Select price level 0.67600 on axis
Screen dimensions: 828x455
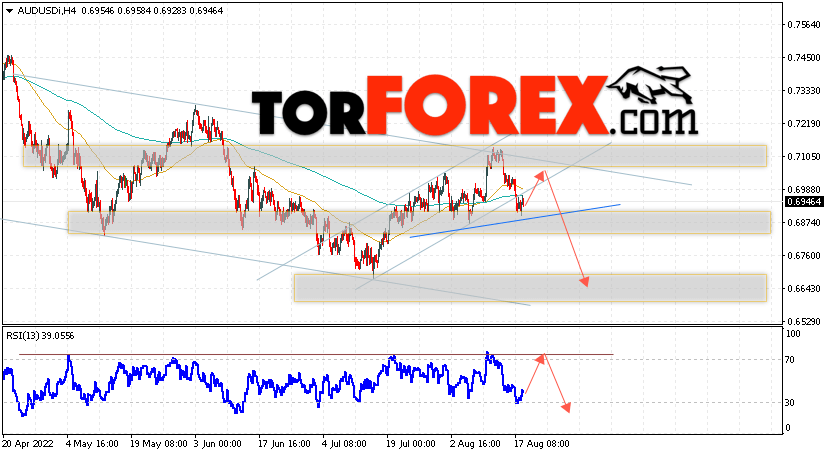pos(805,255)
